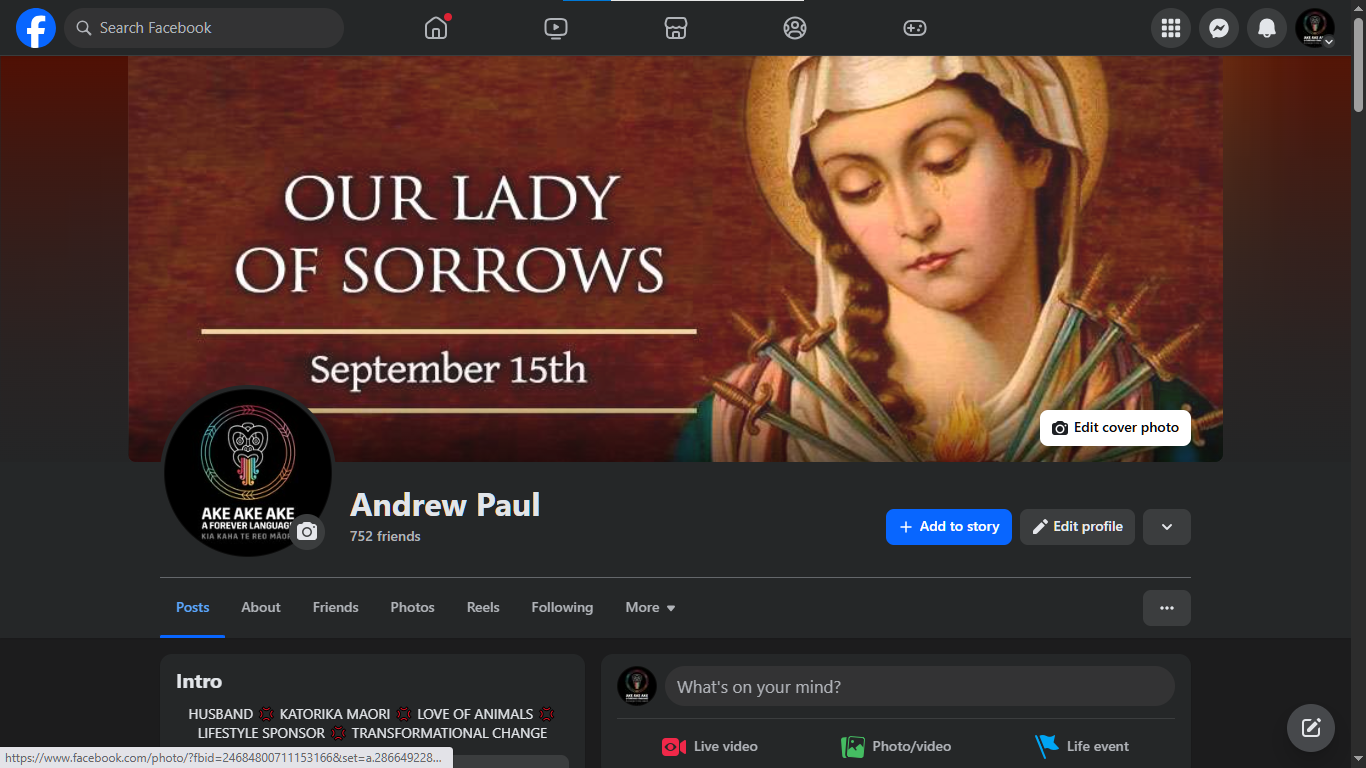This screenshot has height=768, width=1366.
Task: Open the Marketplace icon
Action: pyautogui.click(x=676, y=28)
